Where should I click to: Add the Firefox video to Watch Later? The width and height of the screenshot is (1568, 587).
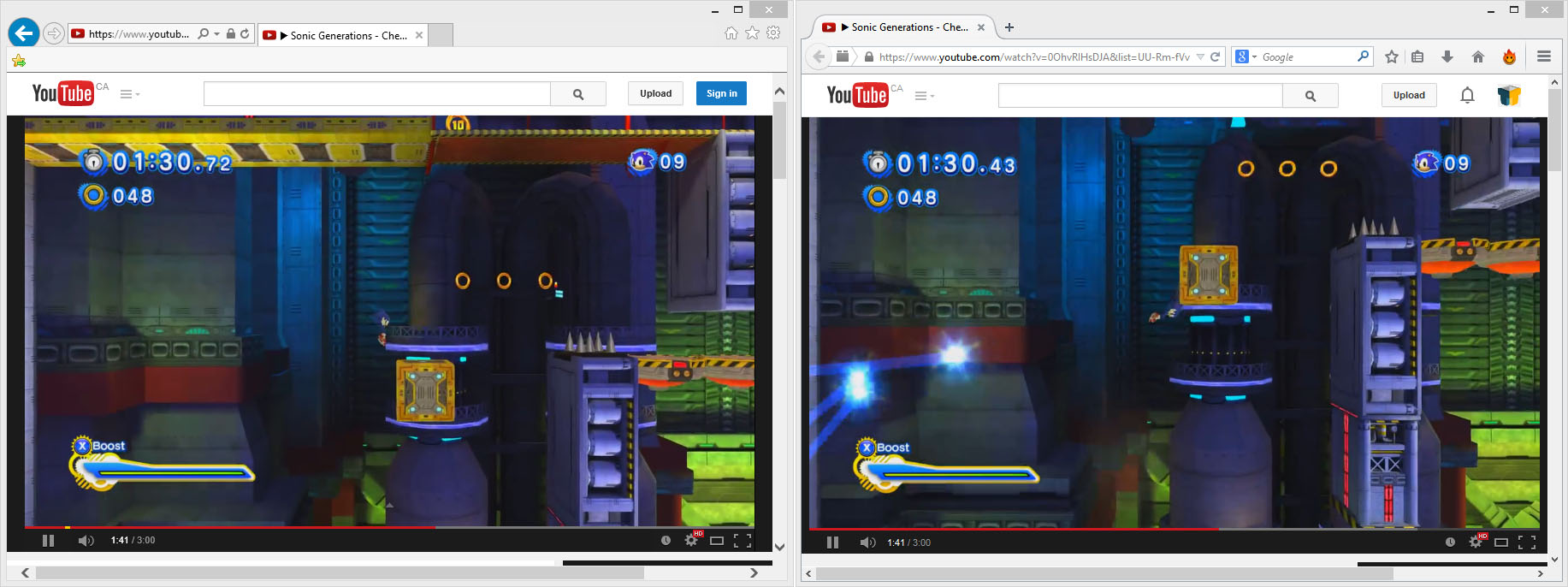1450,543
